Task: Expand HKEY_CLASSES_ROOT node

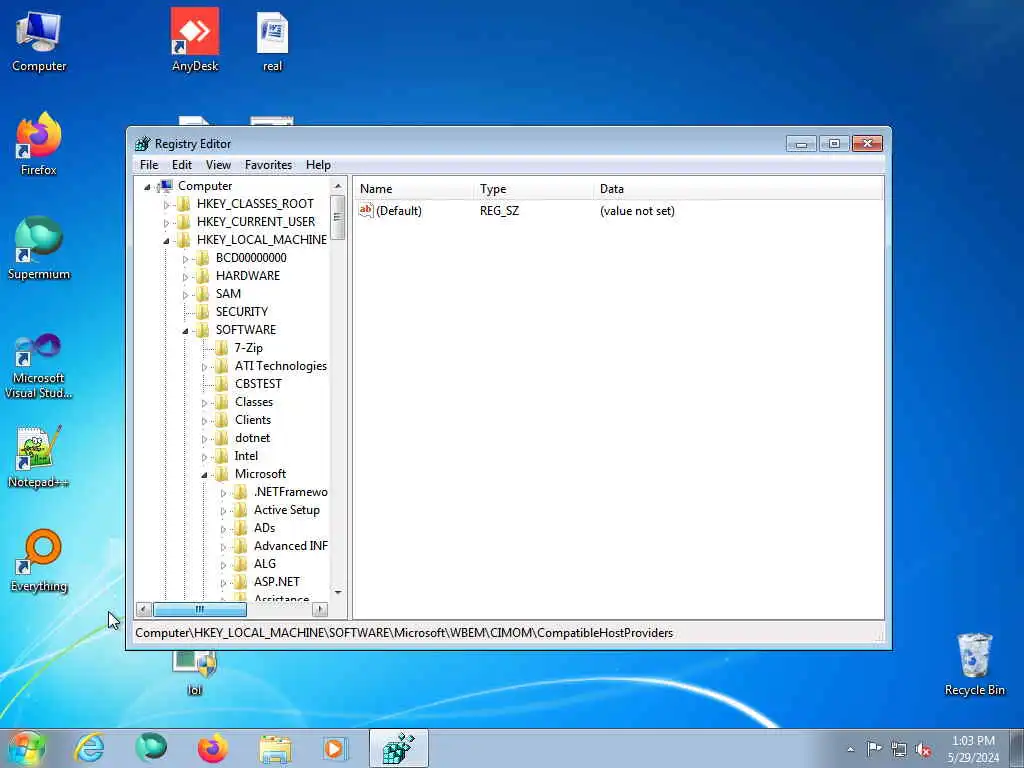Action: [166, 205]
